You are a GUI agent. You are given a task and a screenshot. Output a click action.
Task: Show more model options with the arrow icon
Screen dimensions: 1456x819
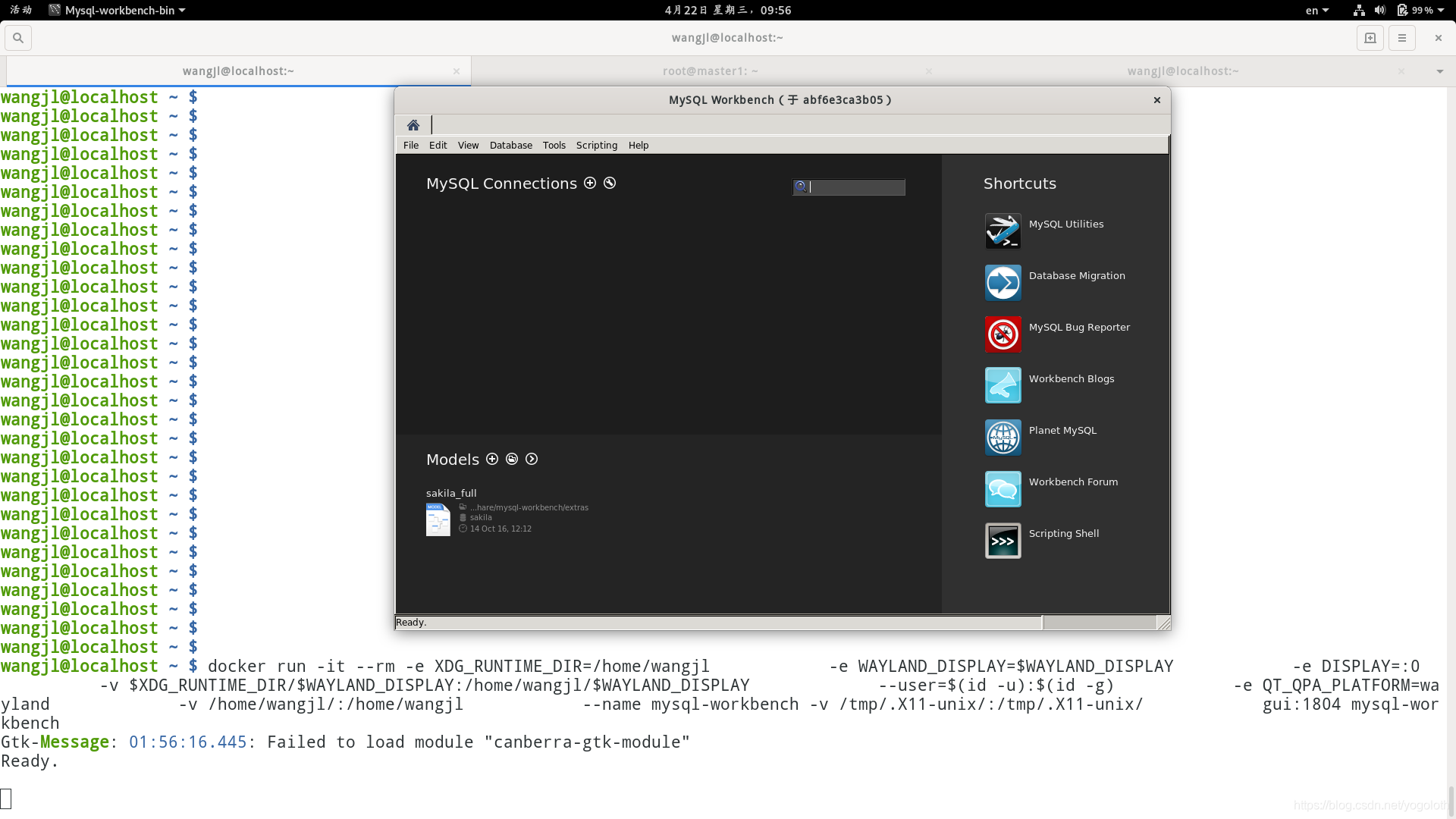531,459
